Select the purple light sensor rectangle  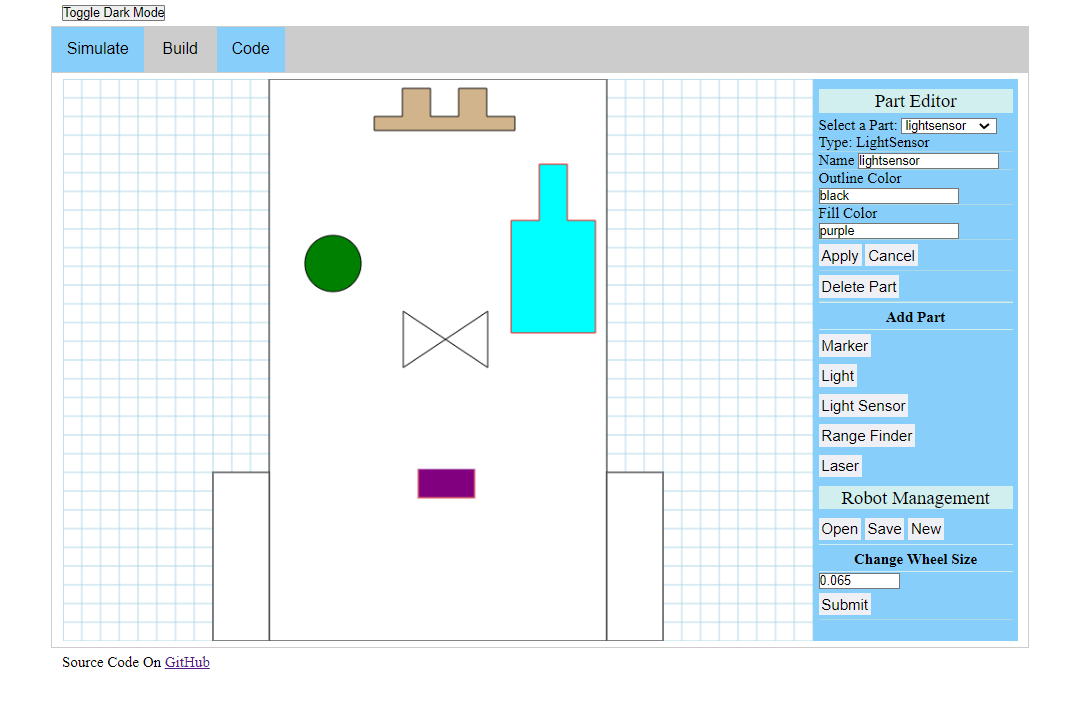coord(446,483)
